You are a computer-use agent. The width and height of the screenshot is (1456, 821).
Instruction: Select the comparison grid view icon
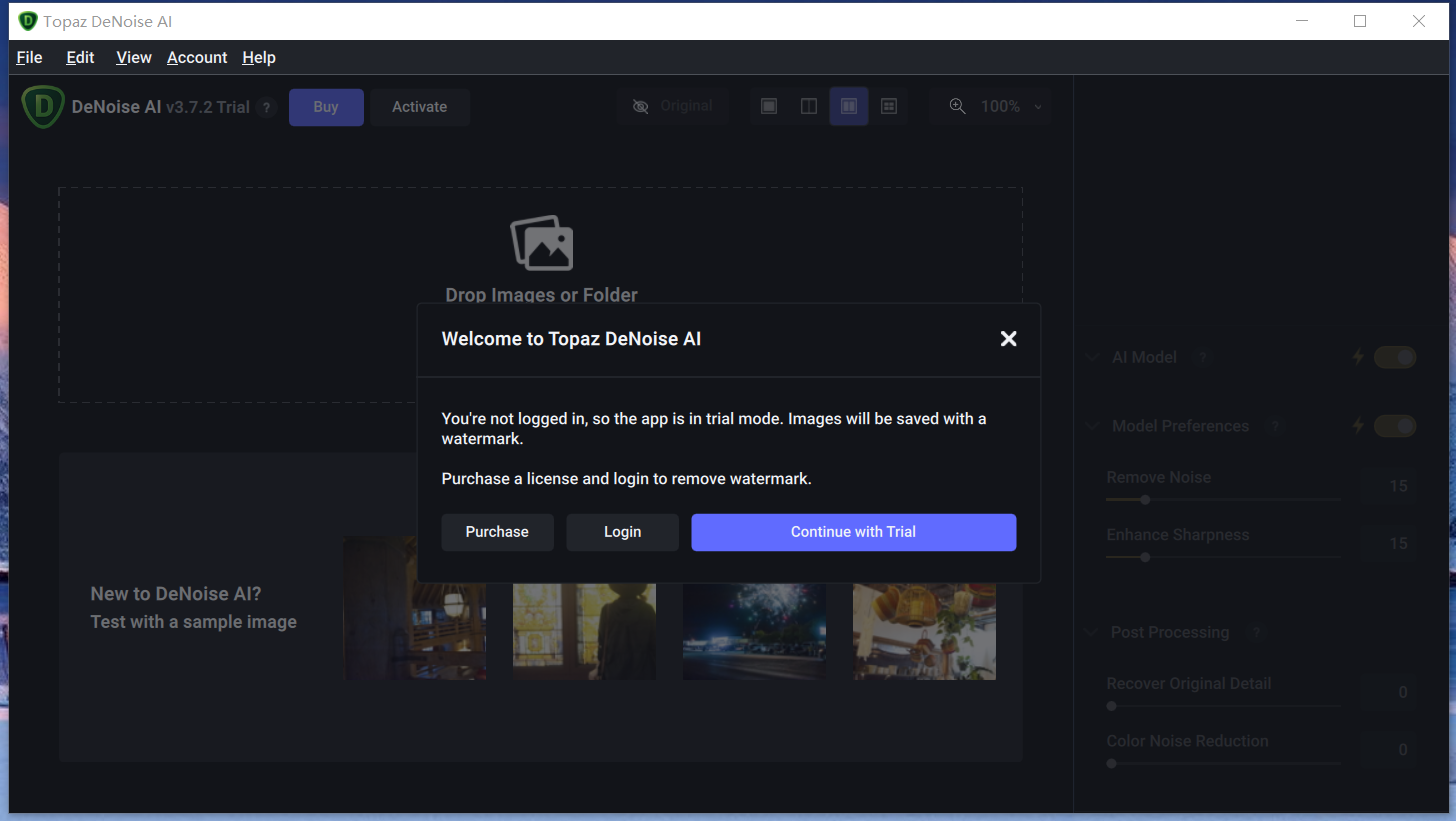[x=889, y=106]
